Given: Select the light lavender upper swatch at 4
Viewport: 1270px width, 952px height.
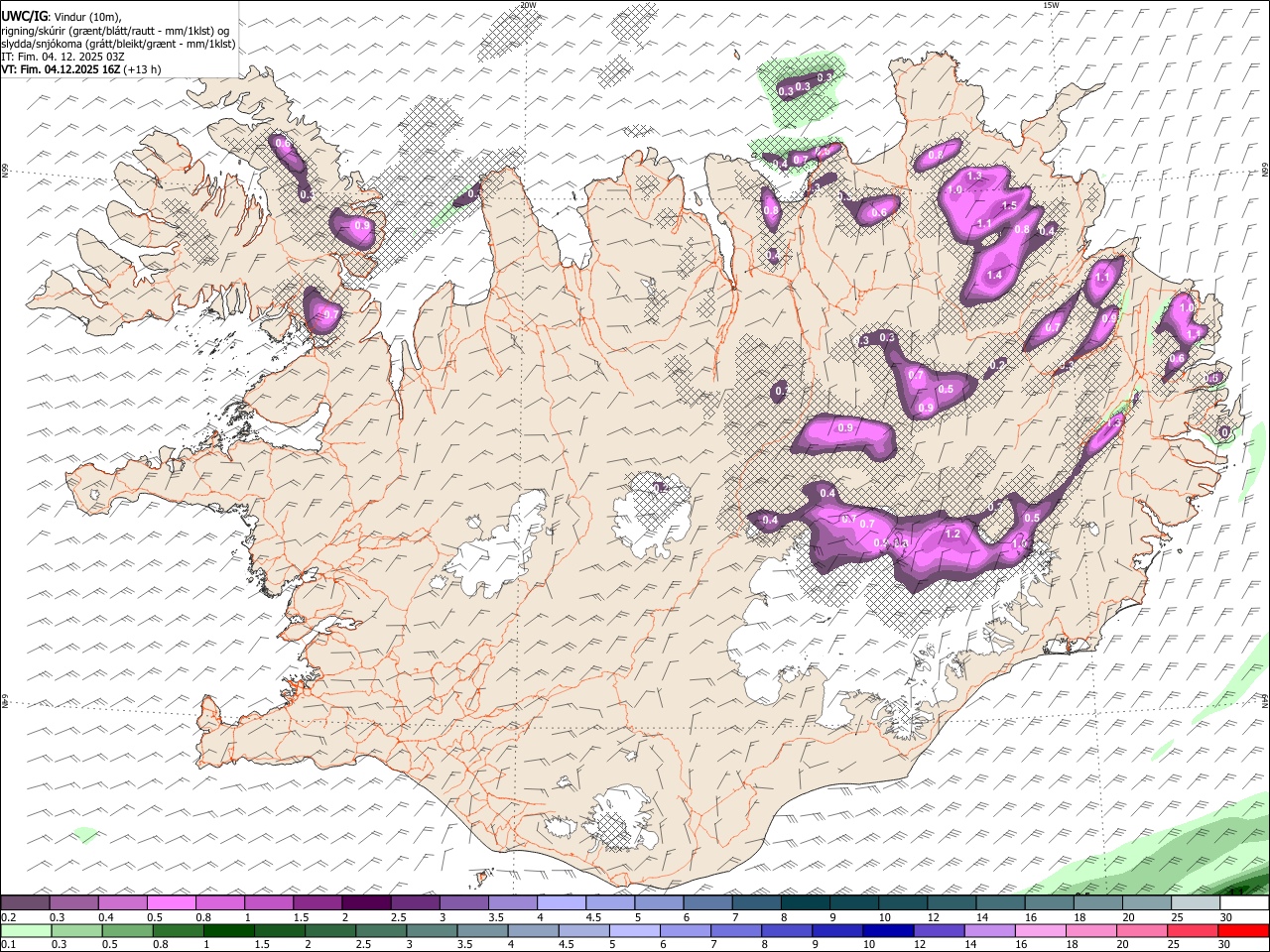Looking at the screenshot, I should 561,903.
